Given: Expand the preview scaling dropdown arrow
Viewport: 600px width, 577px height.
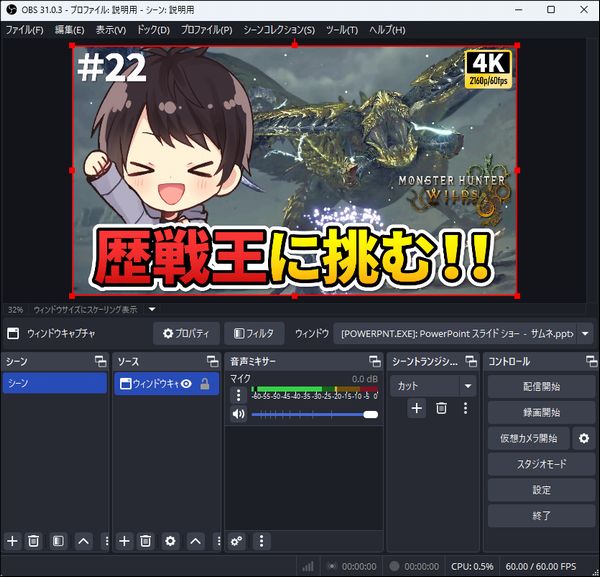Looking at the screenshot, I should click(152, 309).
